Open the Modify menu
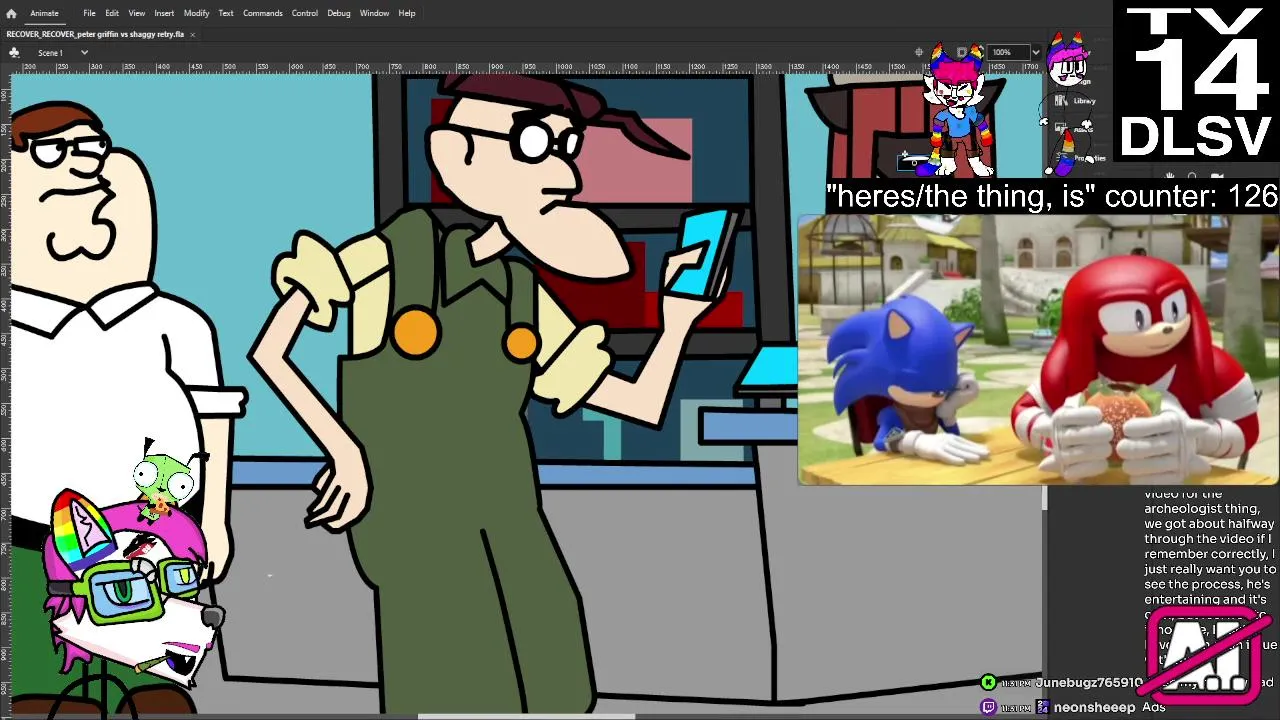This screenshot has width=1280, height=720. click(196, 13)
